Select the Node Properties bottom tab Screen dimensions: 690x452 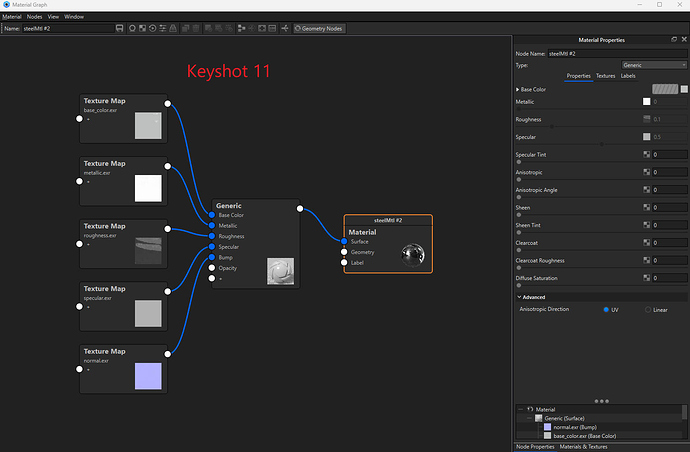(x=535, y=447)
